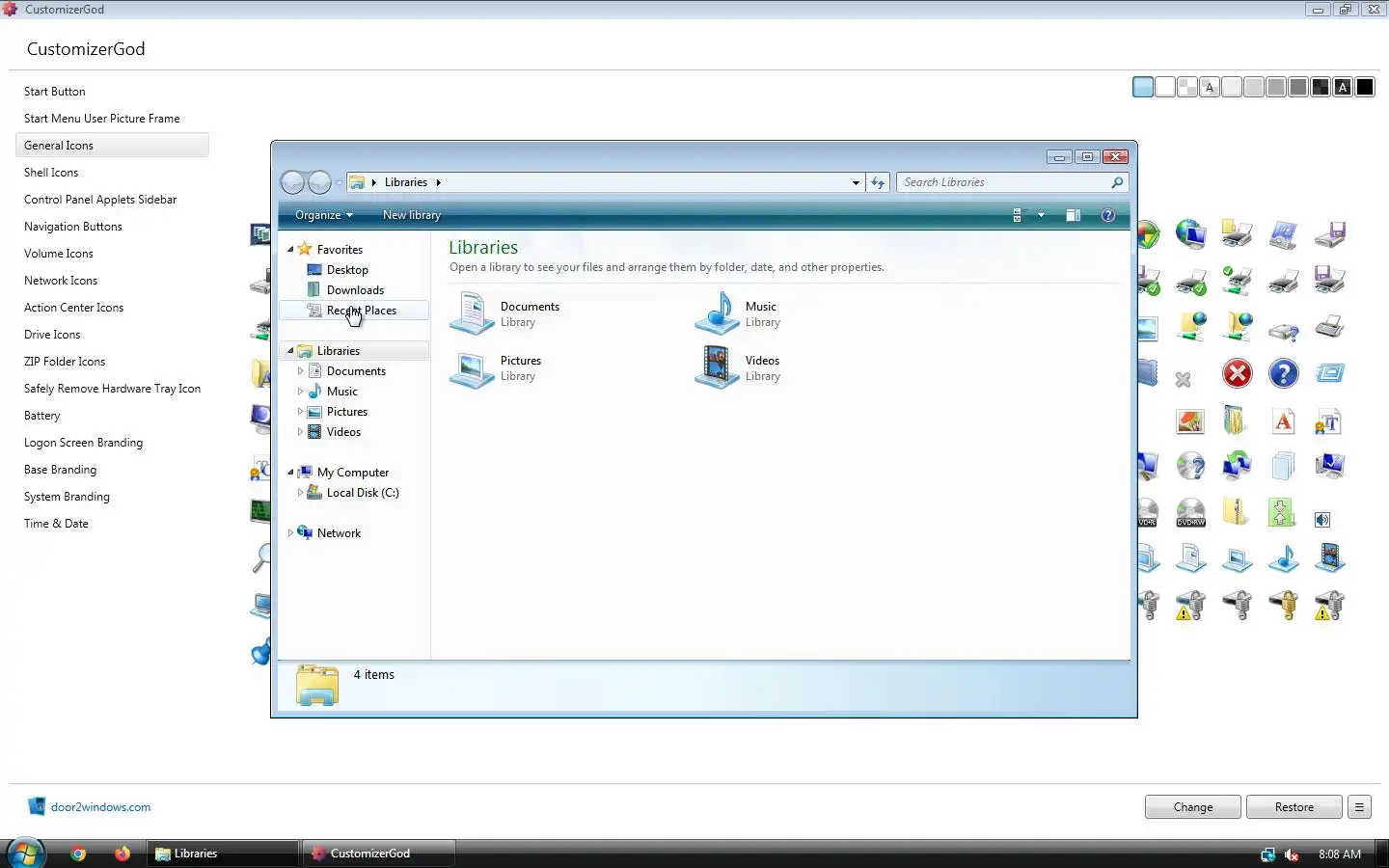
Task: Open the hamburger menu next to Restore
Action: [1359, 807]
